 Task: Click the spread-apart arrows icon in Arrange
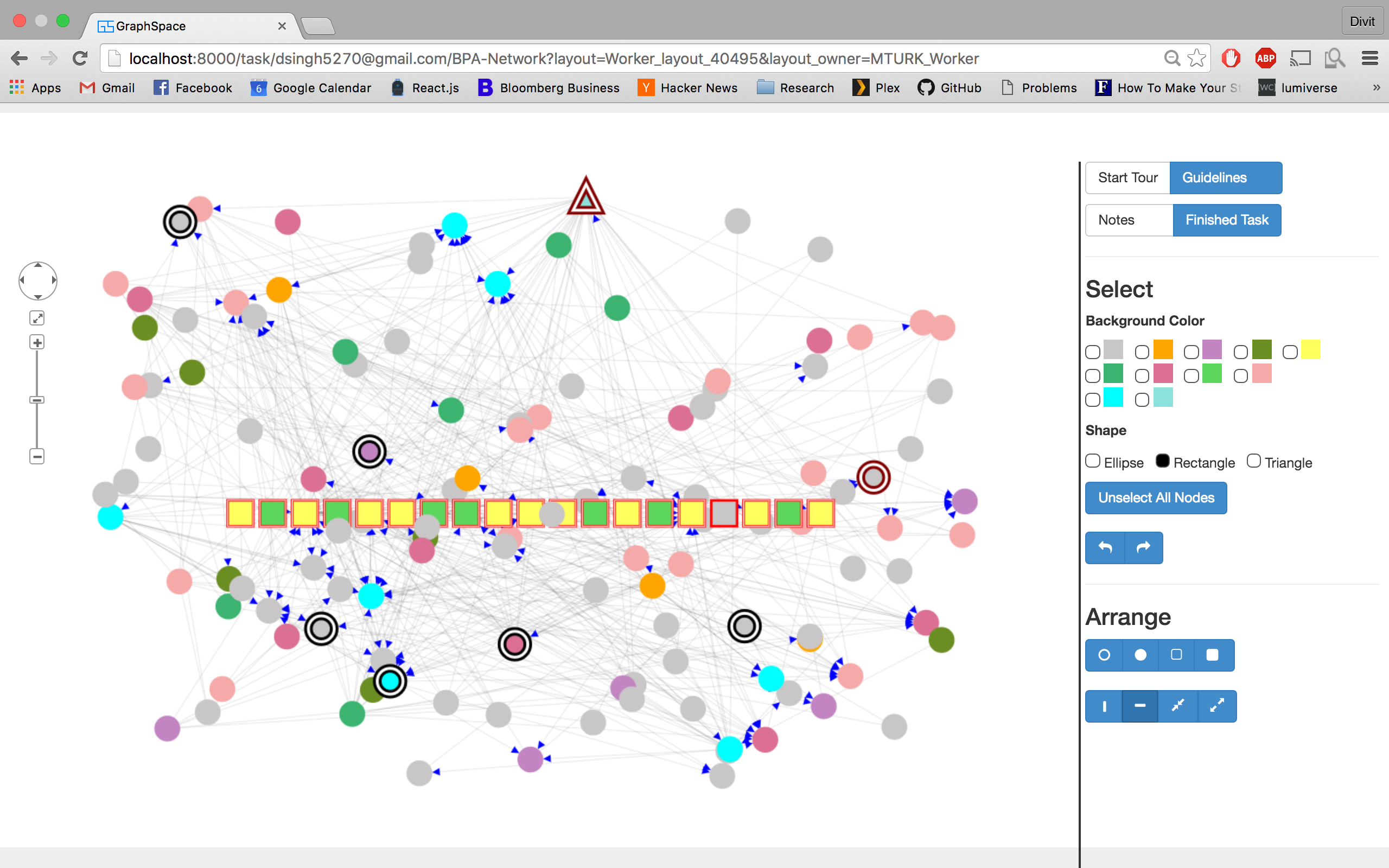(x=1217, y=706)
